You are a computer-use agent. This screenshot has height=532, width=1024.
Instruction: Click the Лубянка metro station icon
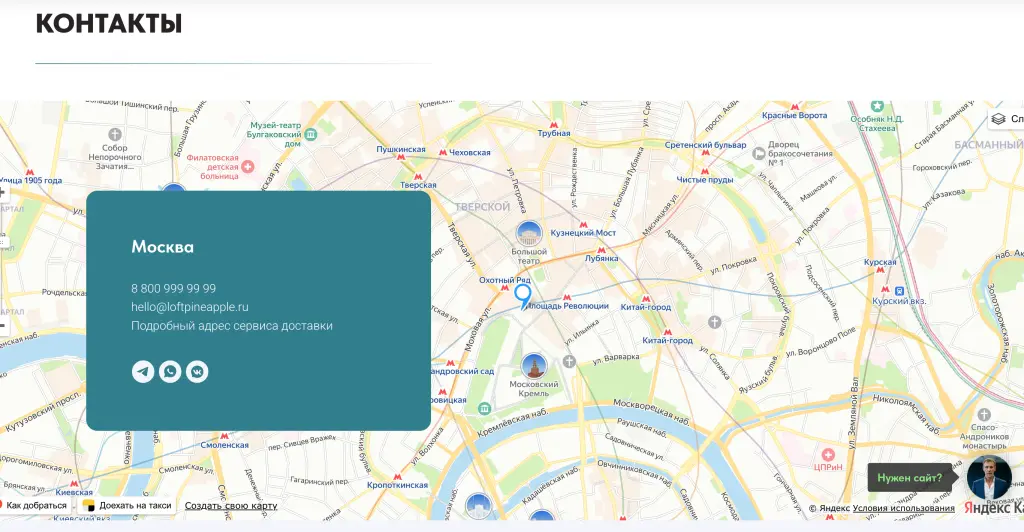[x=601, y=250]
